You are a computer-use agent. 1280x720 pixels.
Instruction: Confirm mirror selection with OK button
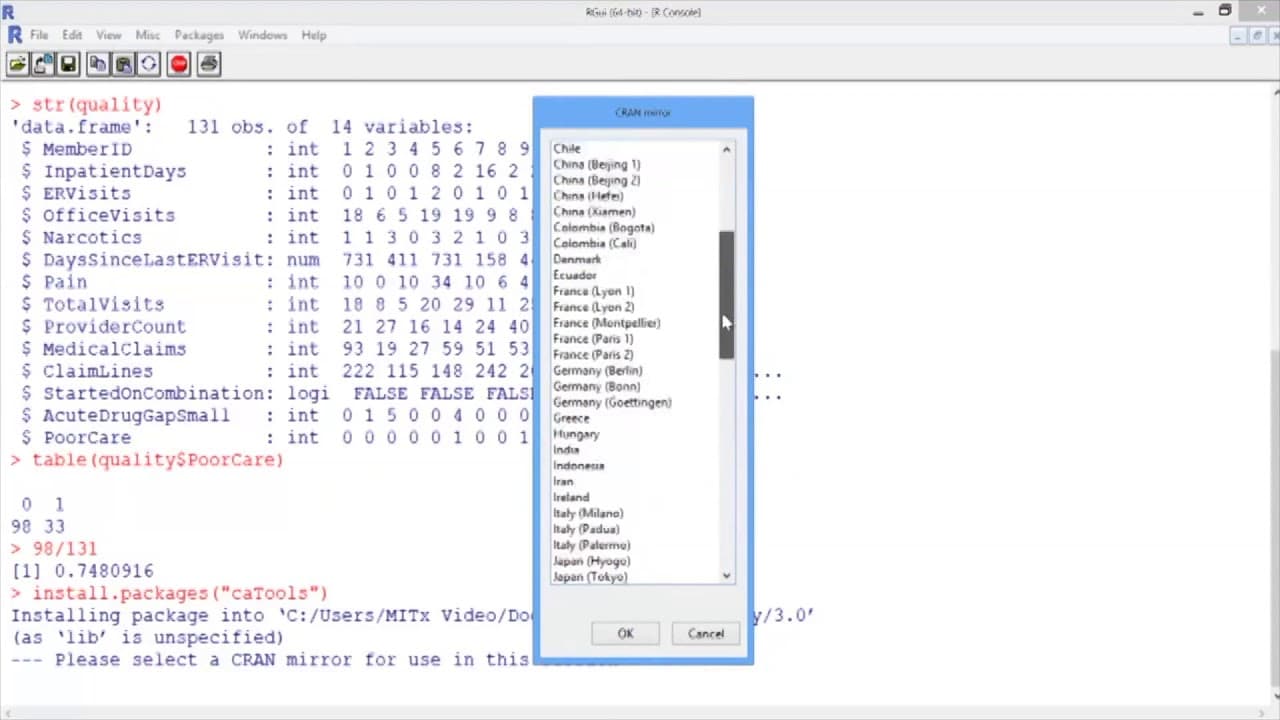(625, 633)
